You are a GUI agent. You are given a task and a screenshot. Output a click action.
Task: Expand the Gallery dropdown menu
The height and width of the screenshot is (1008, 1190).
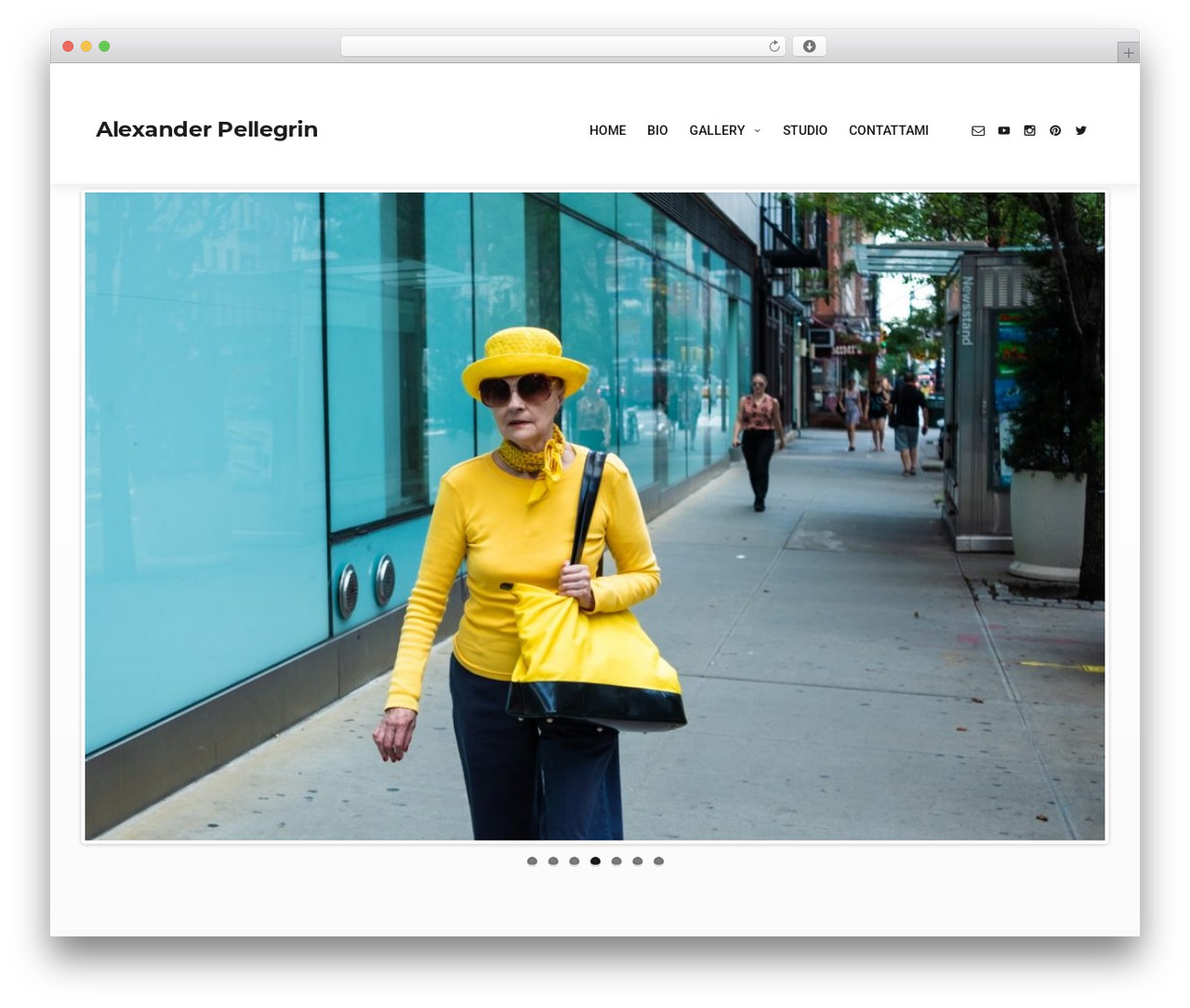(x=725, y=131)
